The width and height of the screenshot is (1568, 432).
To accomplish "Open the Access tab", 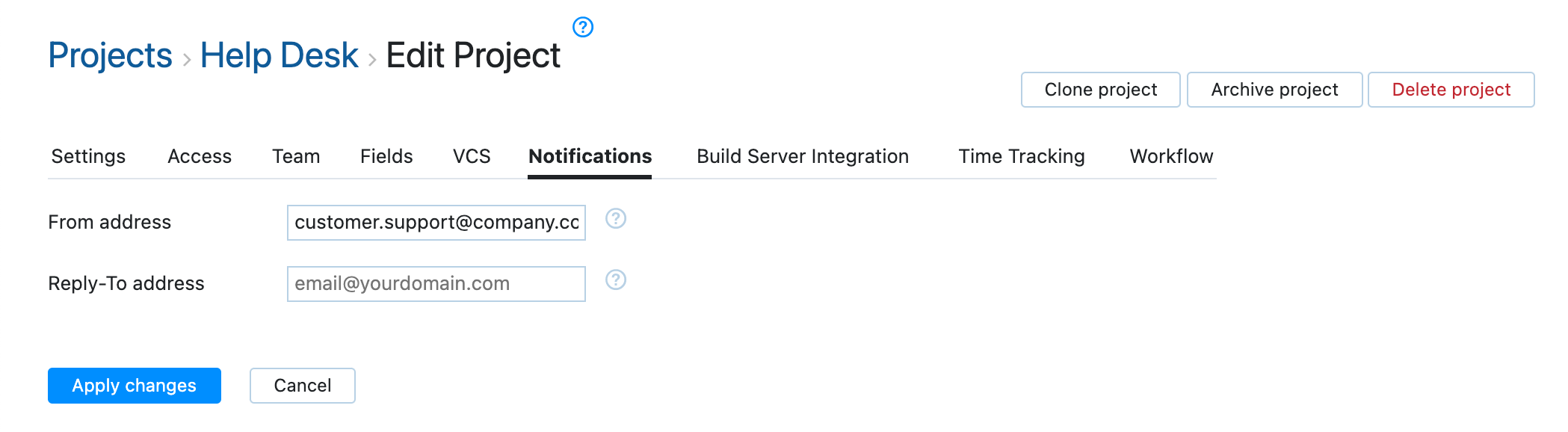I will click(199, 156).
